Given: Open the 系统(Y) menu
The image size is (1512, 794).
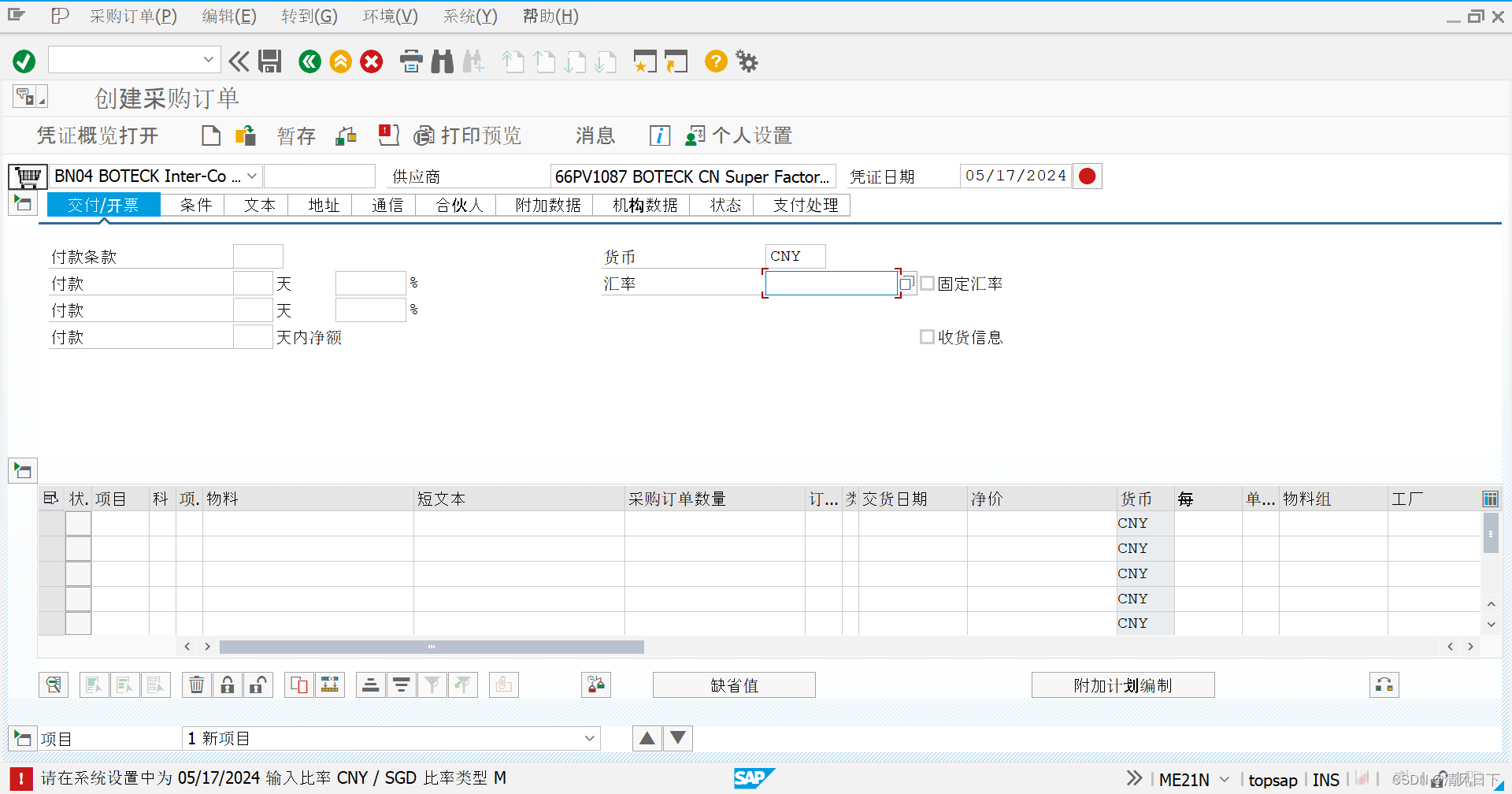Looking at the screenshot, I should pyautogui.click(x=469, y=16).
